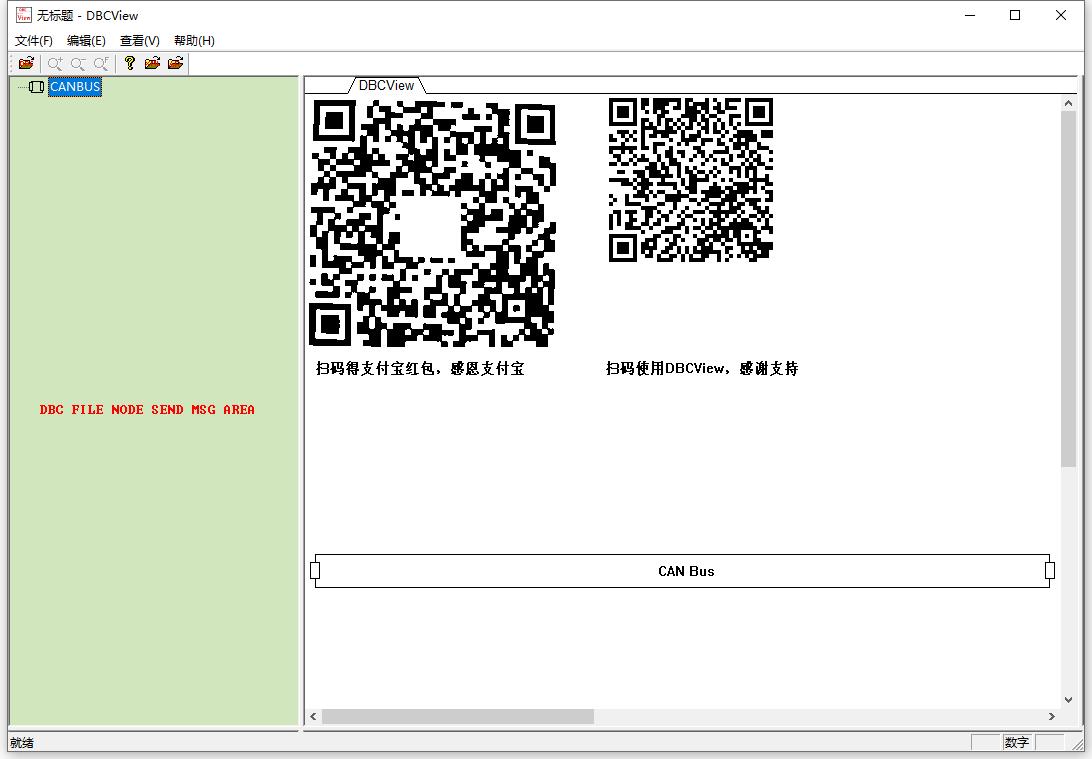Click the 就绪 status bar text
Screen dimensions: 1092x759
click(22, 743)
